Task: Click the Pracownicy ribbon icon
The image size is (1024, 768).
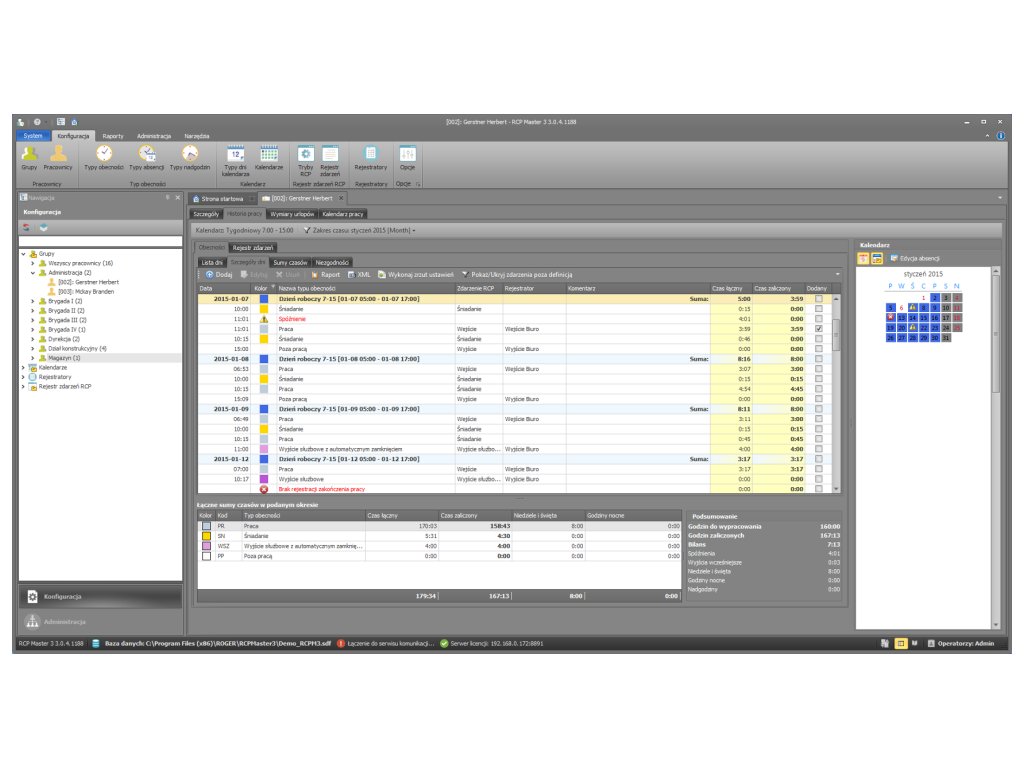Action: click(x=58, y=157)
